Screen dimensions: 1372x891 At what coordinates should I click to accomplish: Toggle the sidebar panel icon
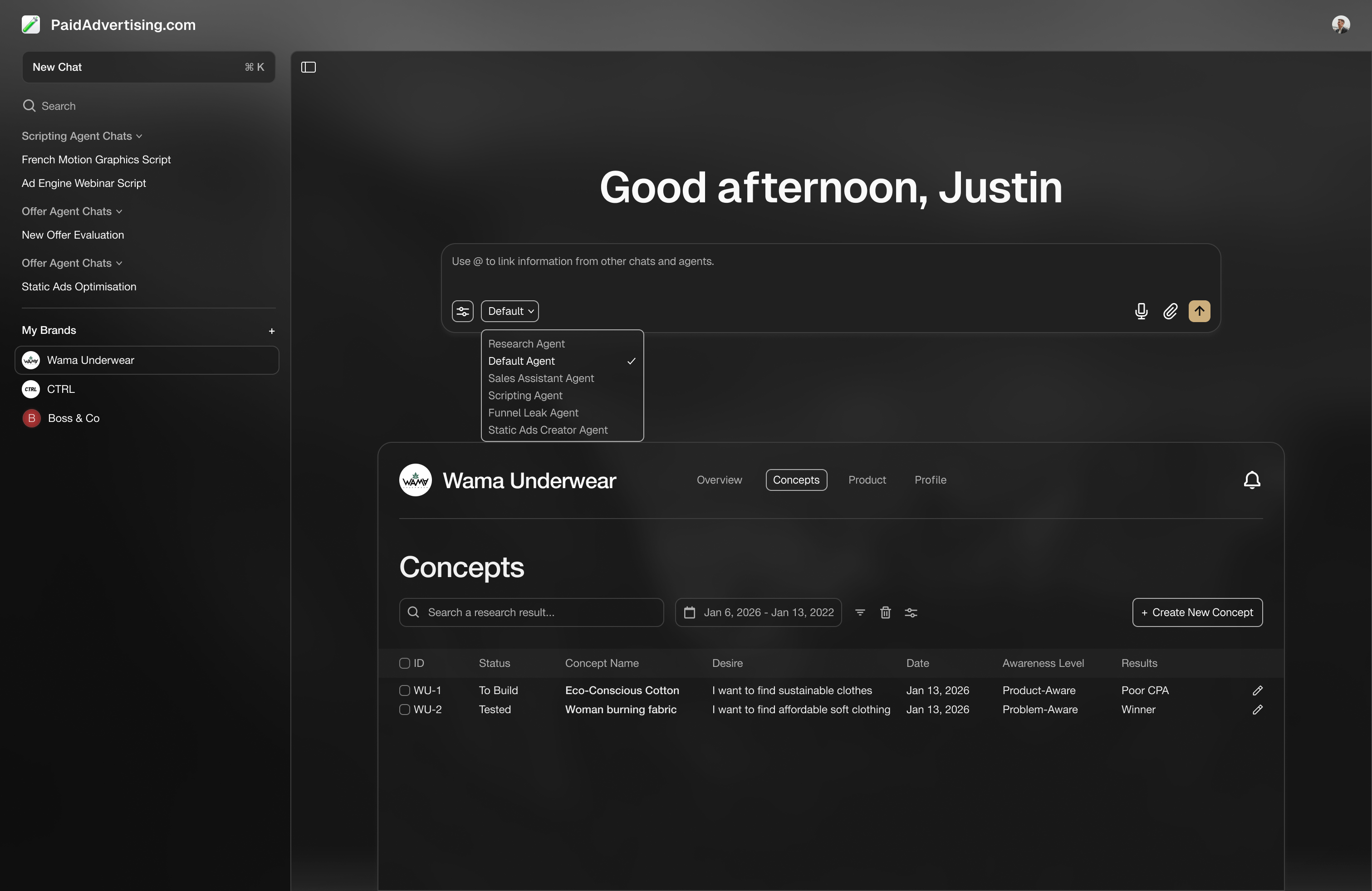[309, 68]
